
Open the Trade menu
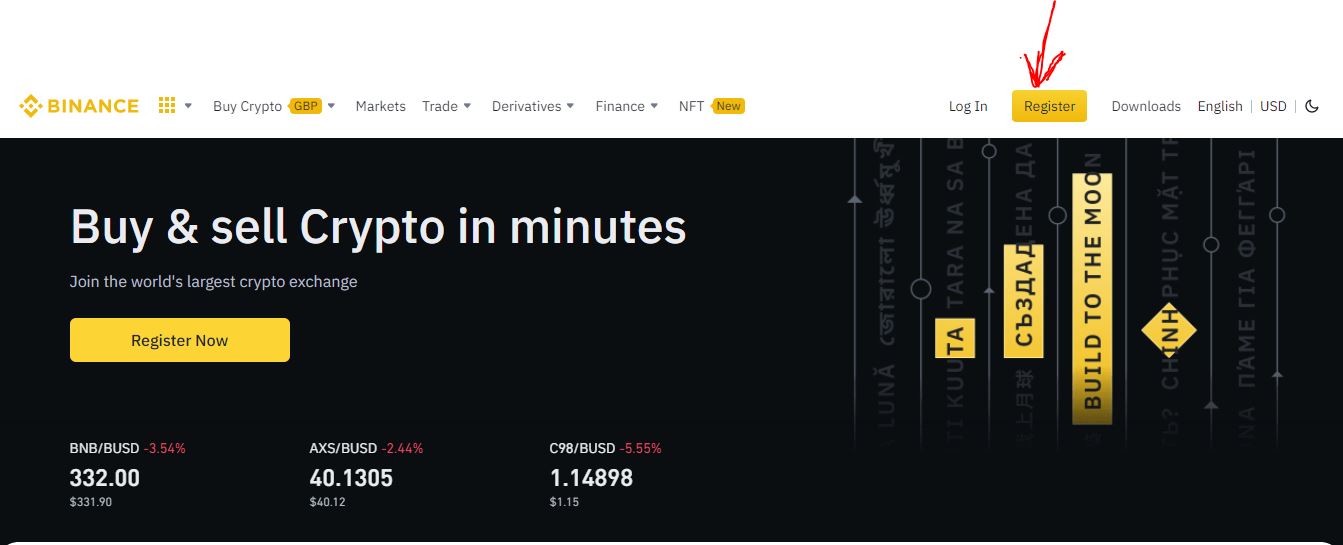pos(440,106)
